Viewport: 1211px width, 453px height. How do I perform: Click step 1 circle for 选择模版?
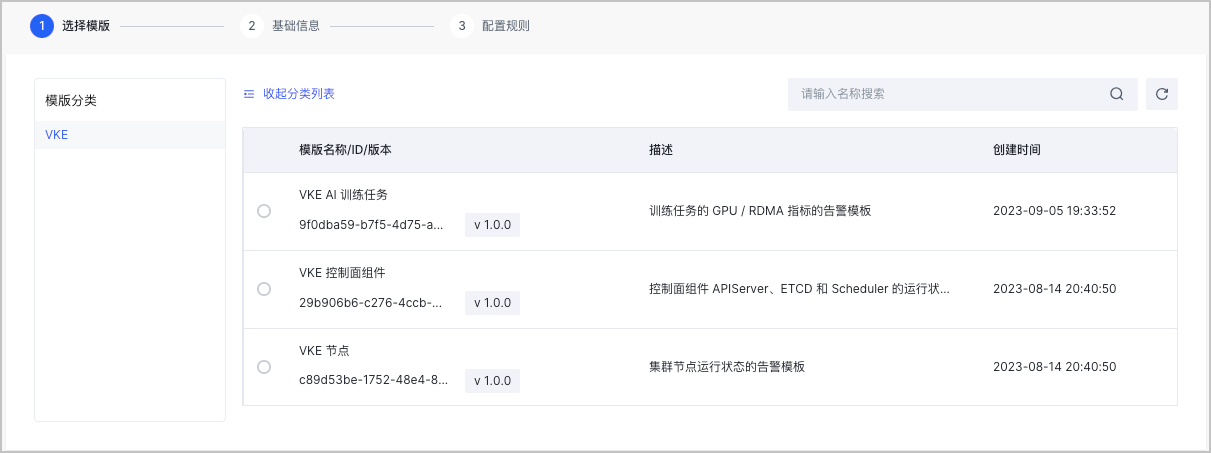(x=42, y=26)
